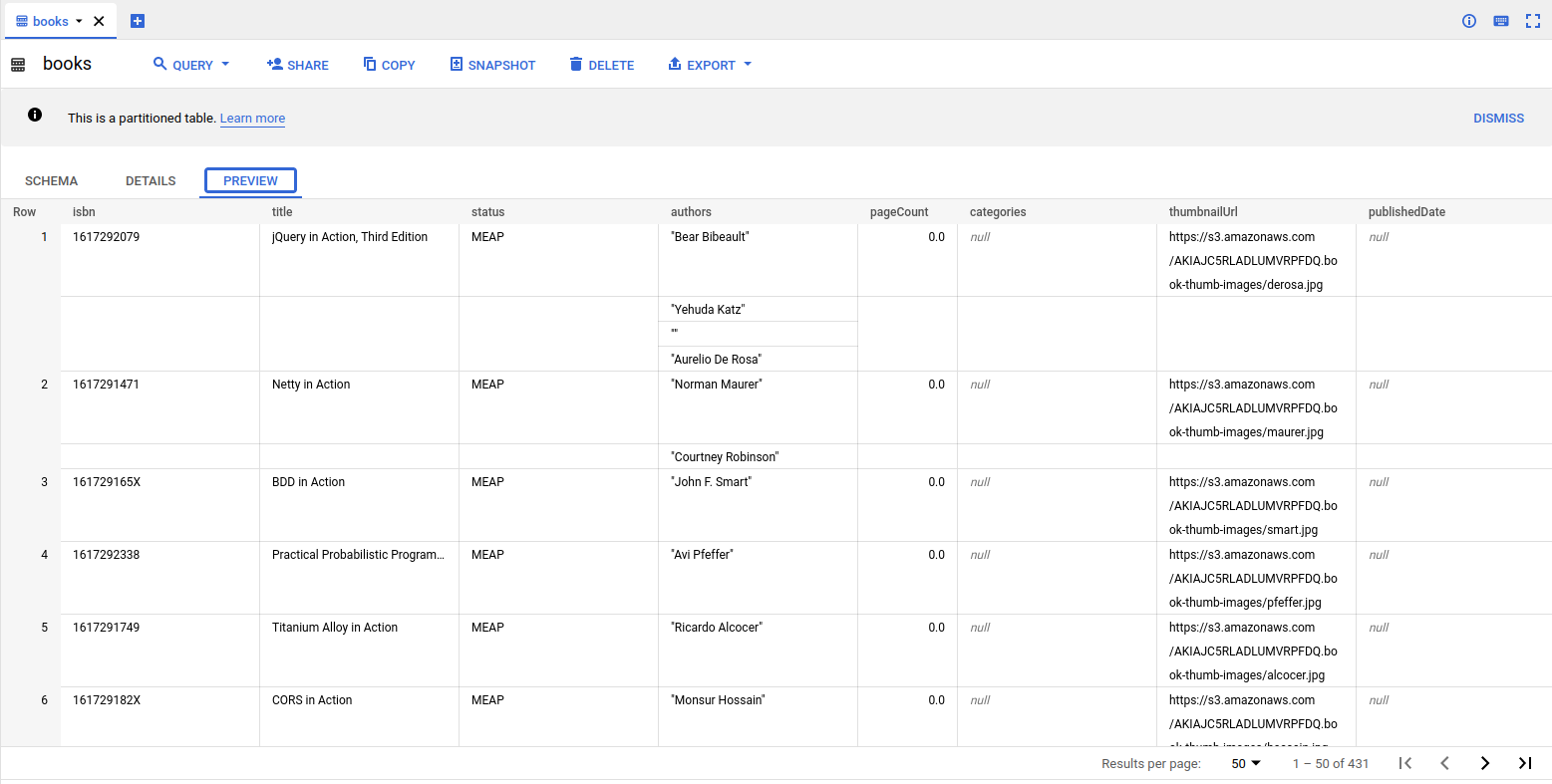1552x784 pixels.
Task: Change the results per page dropdown
Action: tap(1244, 763)
